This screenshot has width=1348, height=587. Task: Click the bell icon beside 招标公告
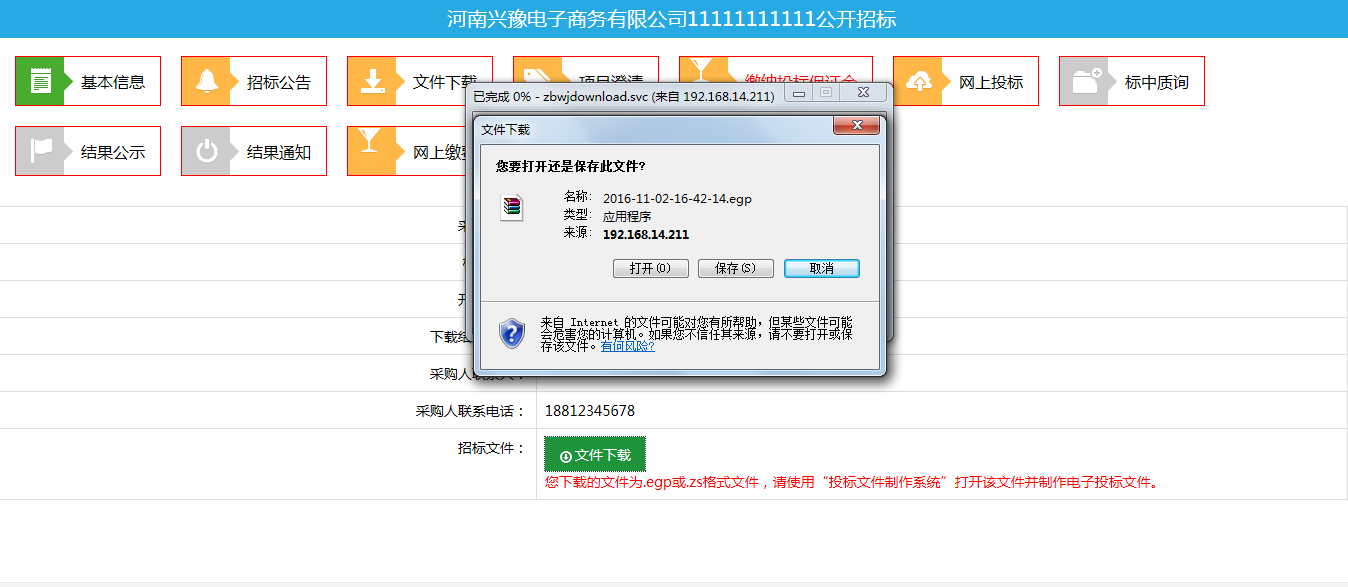(206, 82)
